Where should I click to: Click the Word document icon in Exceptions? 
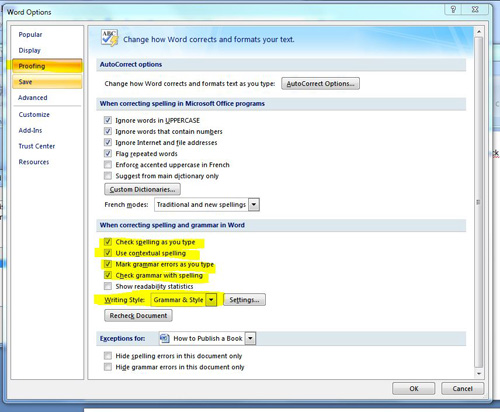165,338
